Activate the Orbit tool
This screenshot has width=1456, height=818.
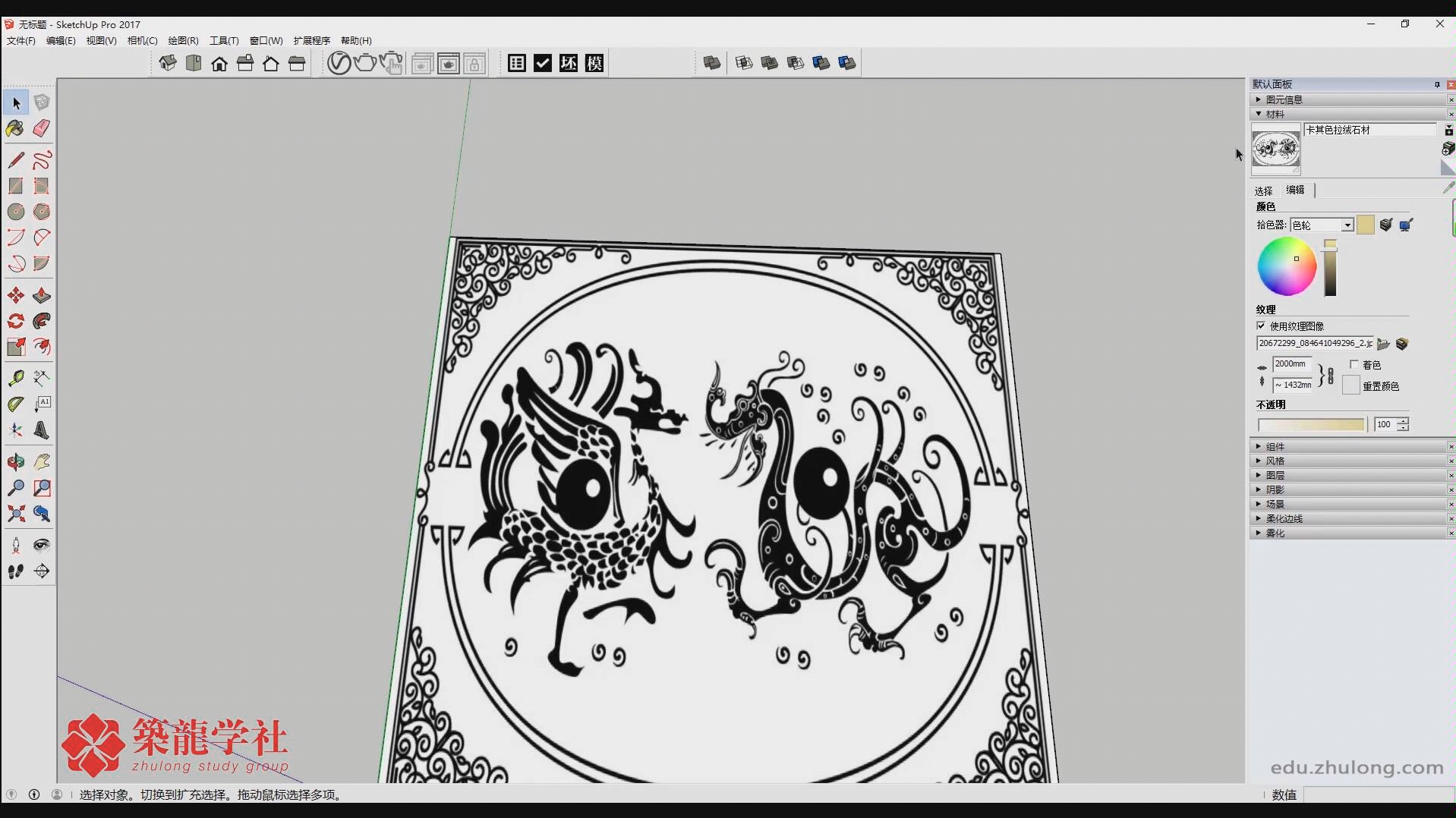pyautogui.click(x=16, y=461)
